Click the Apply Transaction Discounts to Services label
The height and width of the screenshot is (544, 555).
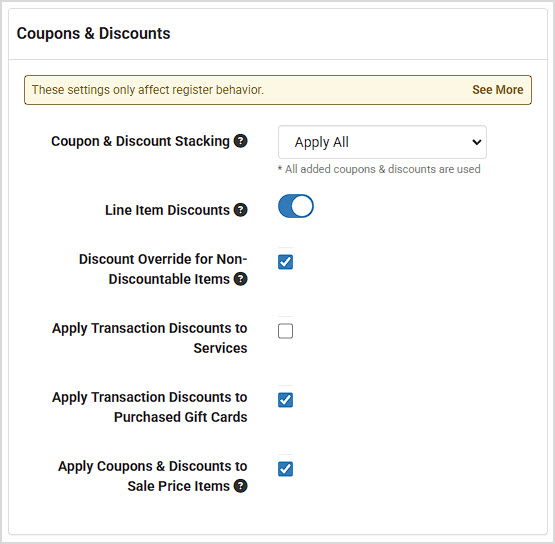tap(150, 338)
